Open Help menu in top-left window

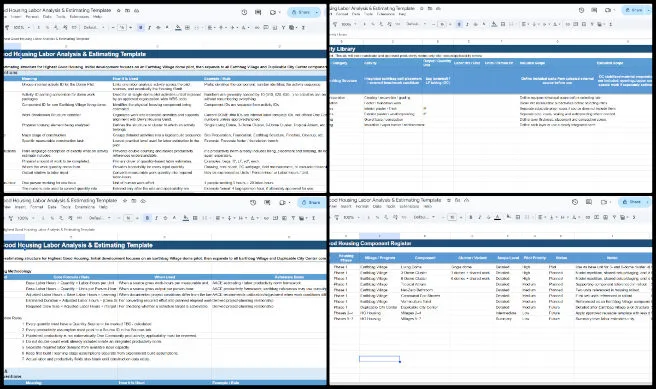click(97, 17)
